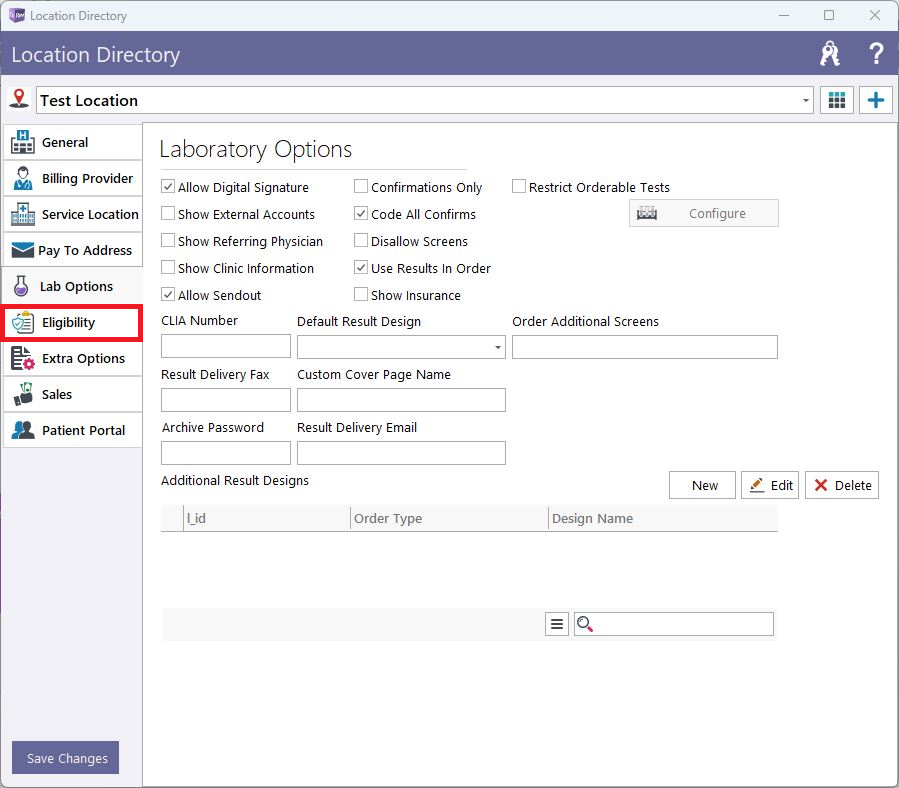Enable Show Insurance checkbox

(361, 294)
